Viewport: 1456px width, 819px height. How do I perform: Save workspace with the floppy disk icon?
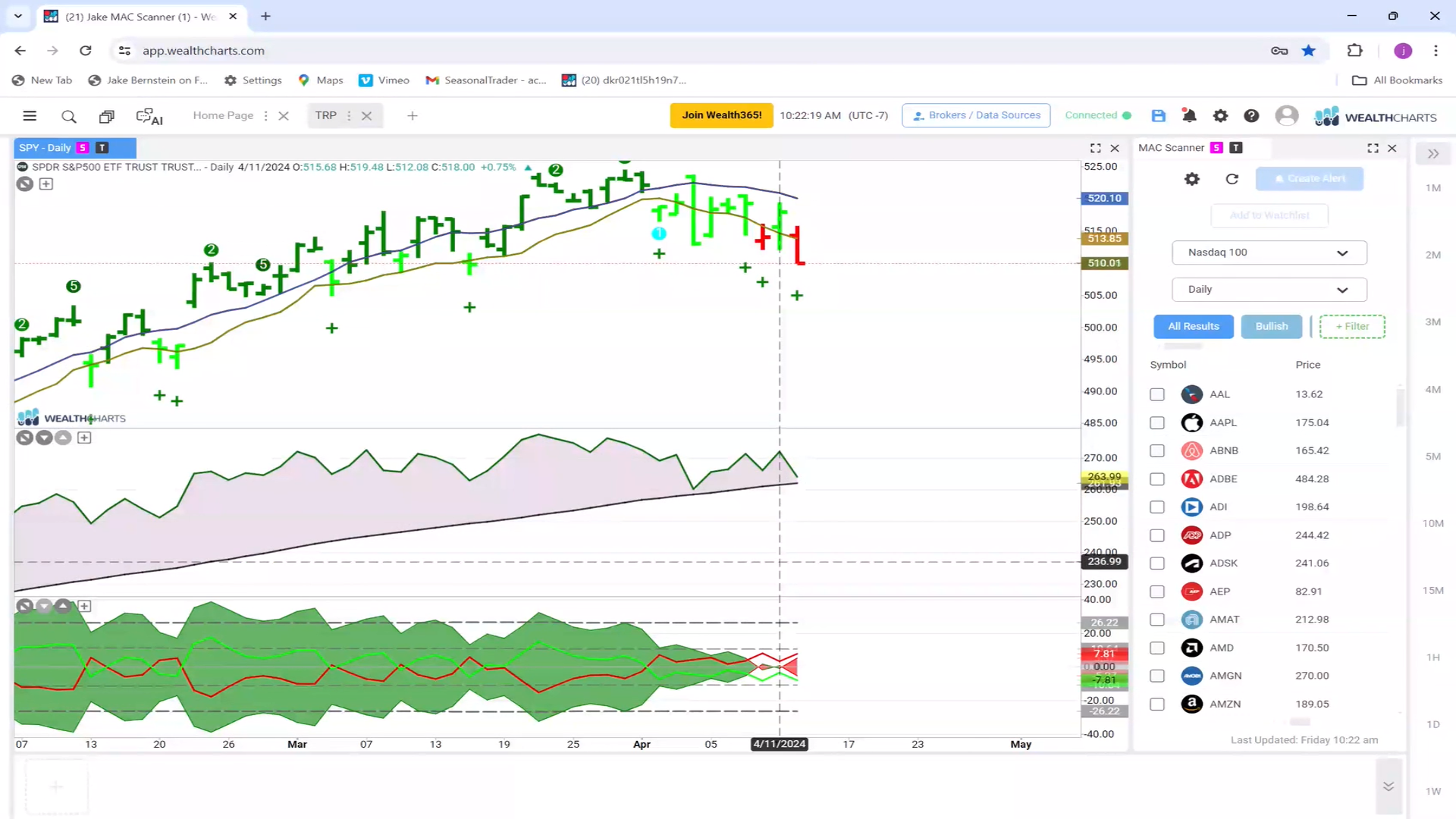pyautogui.click(x=1158, y=115)
